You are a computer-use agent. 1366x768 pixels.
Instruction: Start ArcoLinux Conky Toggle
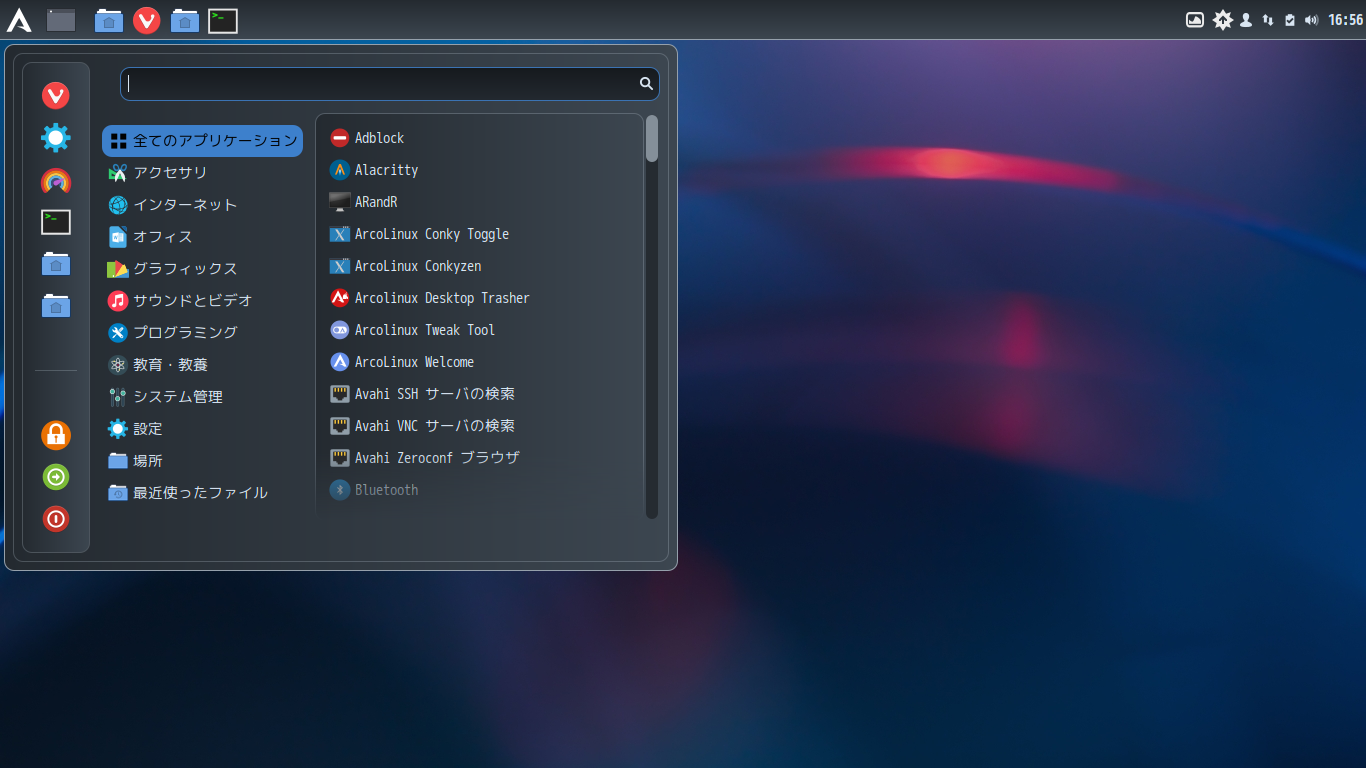click(x=479, y=234)
